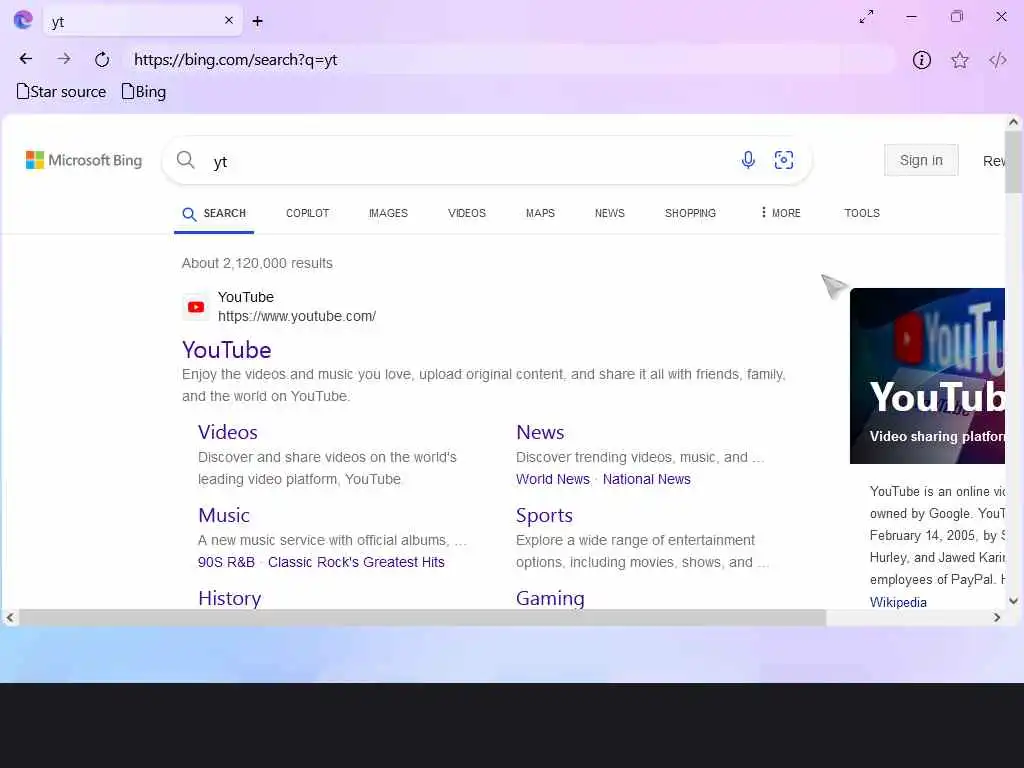1024x768 pixels.
Task: Switch to the Images tab
Action: click(388, 214)
